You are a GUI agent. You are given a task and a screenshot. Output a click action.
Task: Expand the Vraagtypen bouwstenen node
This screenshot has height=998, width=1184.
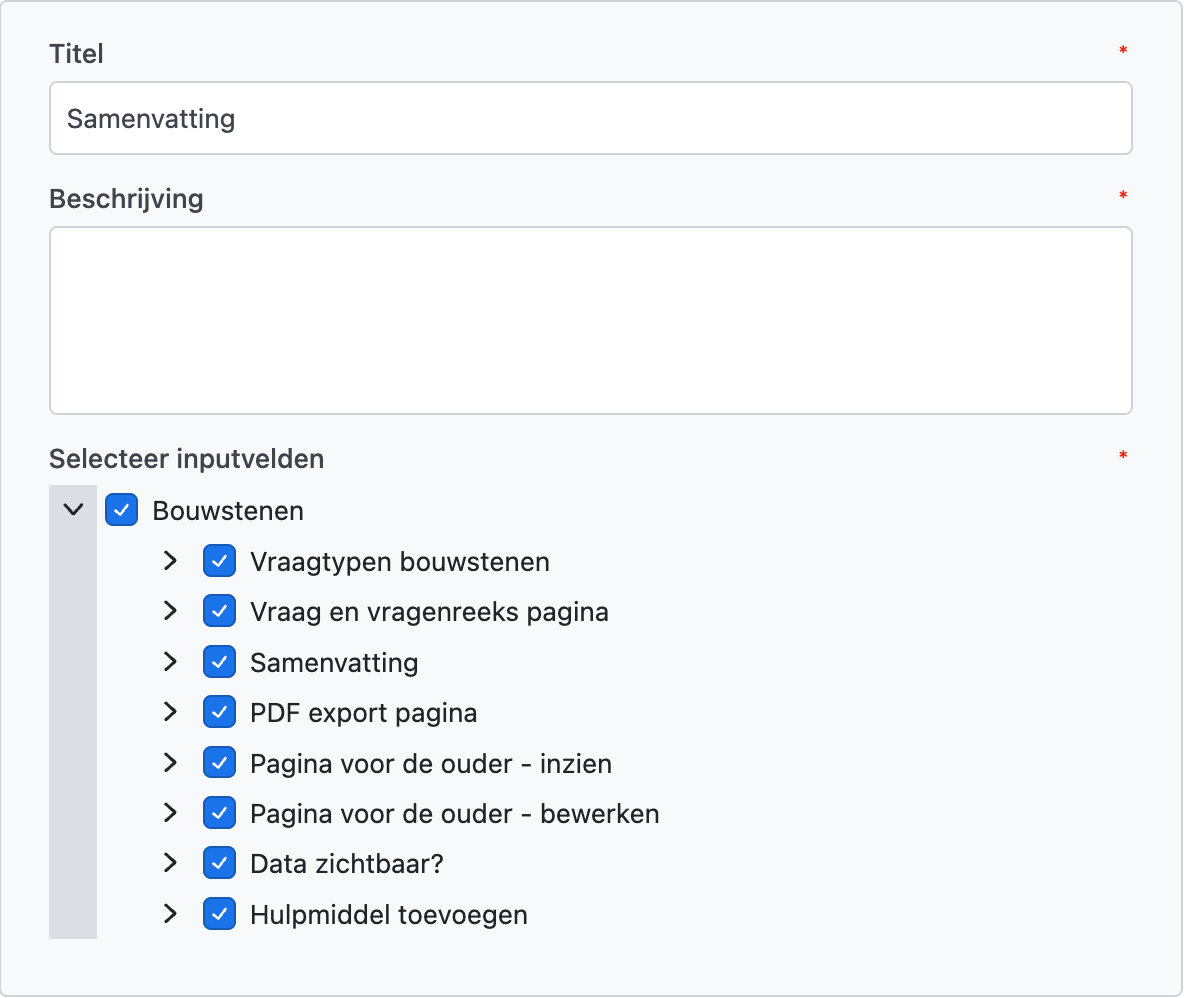click(x=170, y=561)
